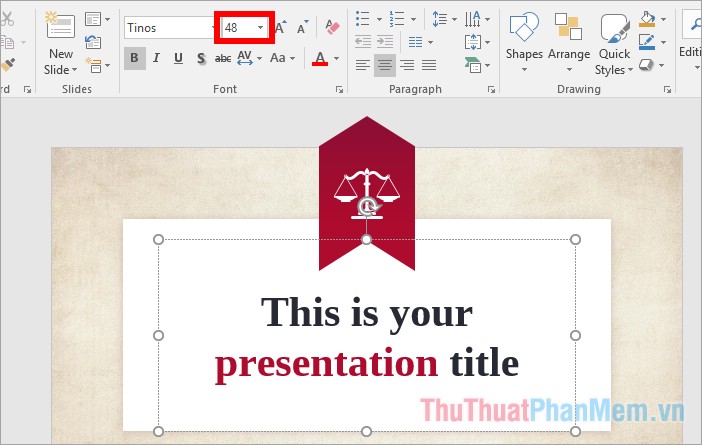Clear all formatting with the eraser icon
This screenshot has height=445, width=702.
(x=332, y=28)
